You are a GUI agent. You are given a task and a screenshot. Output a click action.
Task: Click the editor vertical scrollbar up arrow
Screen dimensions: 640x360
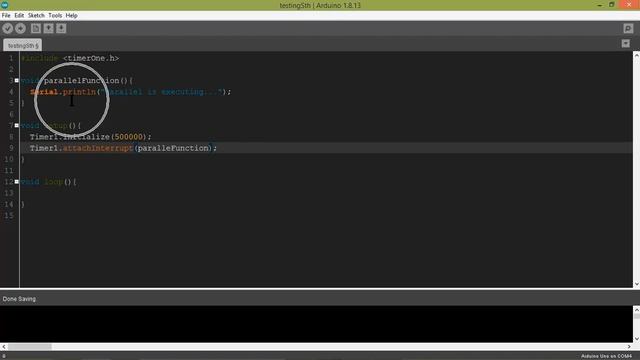(x=636, y=55)
